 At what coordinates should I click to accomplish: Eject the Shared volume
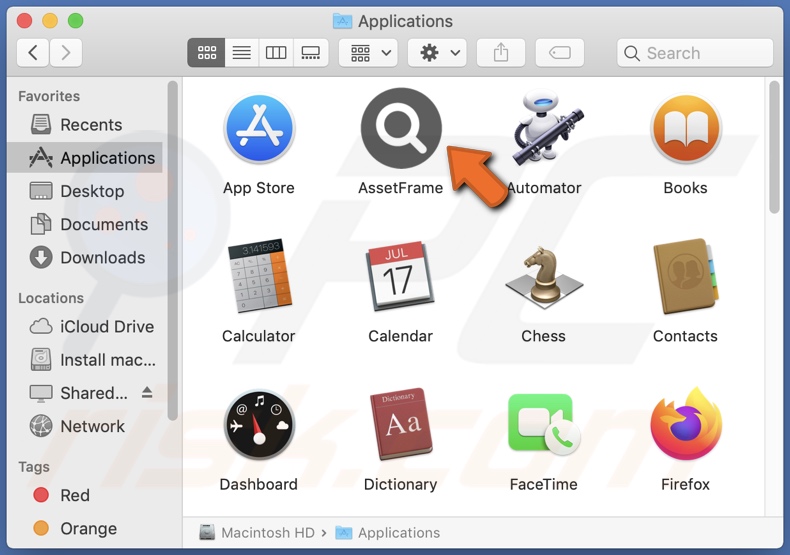tap(147, 392)
